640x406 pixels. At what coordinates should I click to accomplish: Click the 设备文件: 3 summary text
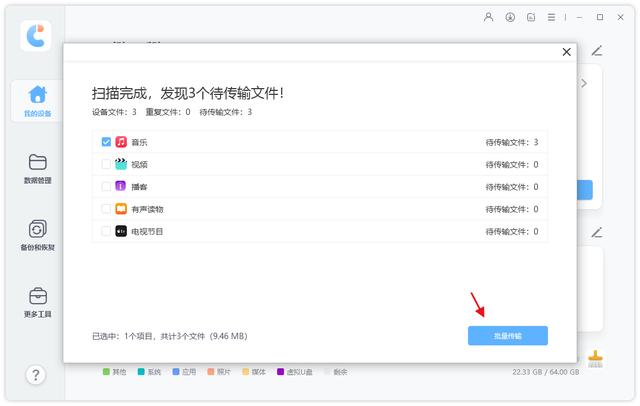(114, 112)
